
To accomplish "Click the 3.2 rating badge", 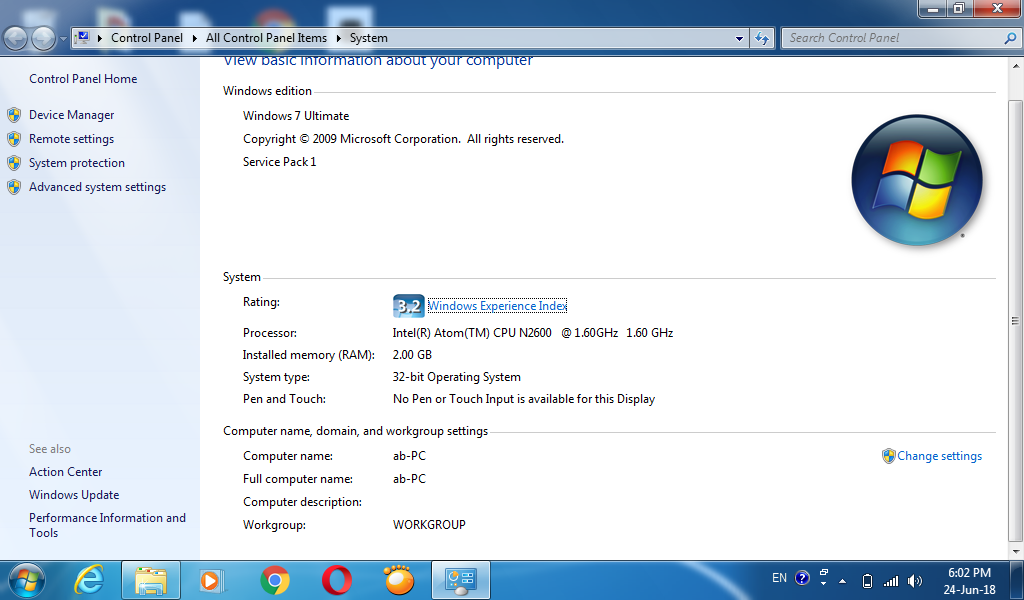I will point(409,306).
